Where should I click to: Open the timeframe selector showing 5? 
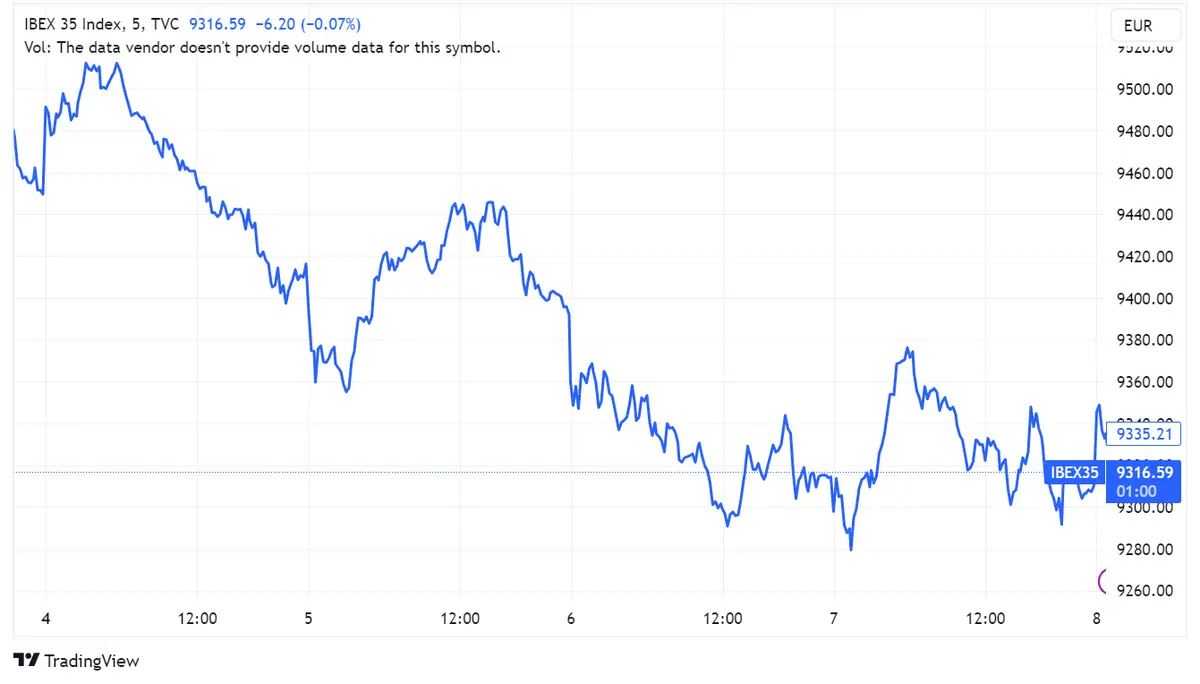[x=133, y=24]
